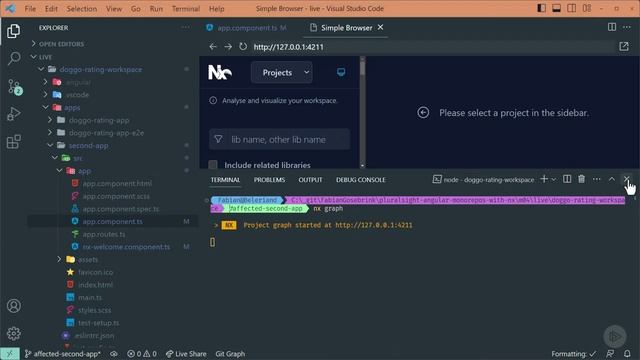Viewport: 640px width, 360px height.
Task: Go forward in Simple Browser
Action: coord(228,47)
